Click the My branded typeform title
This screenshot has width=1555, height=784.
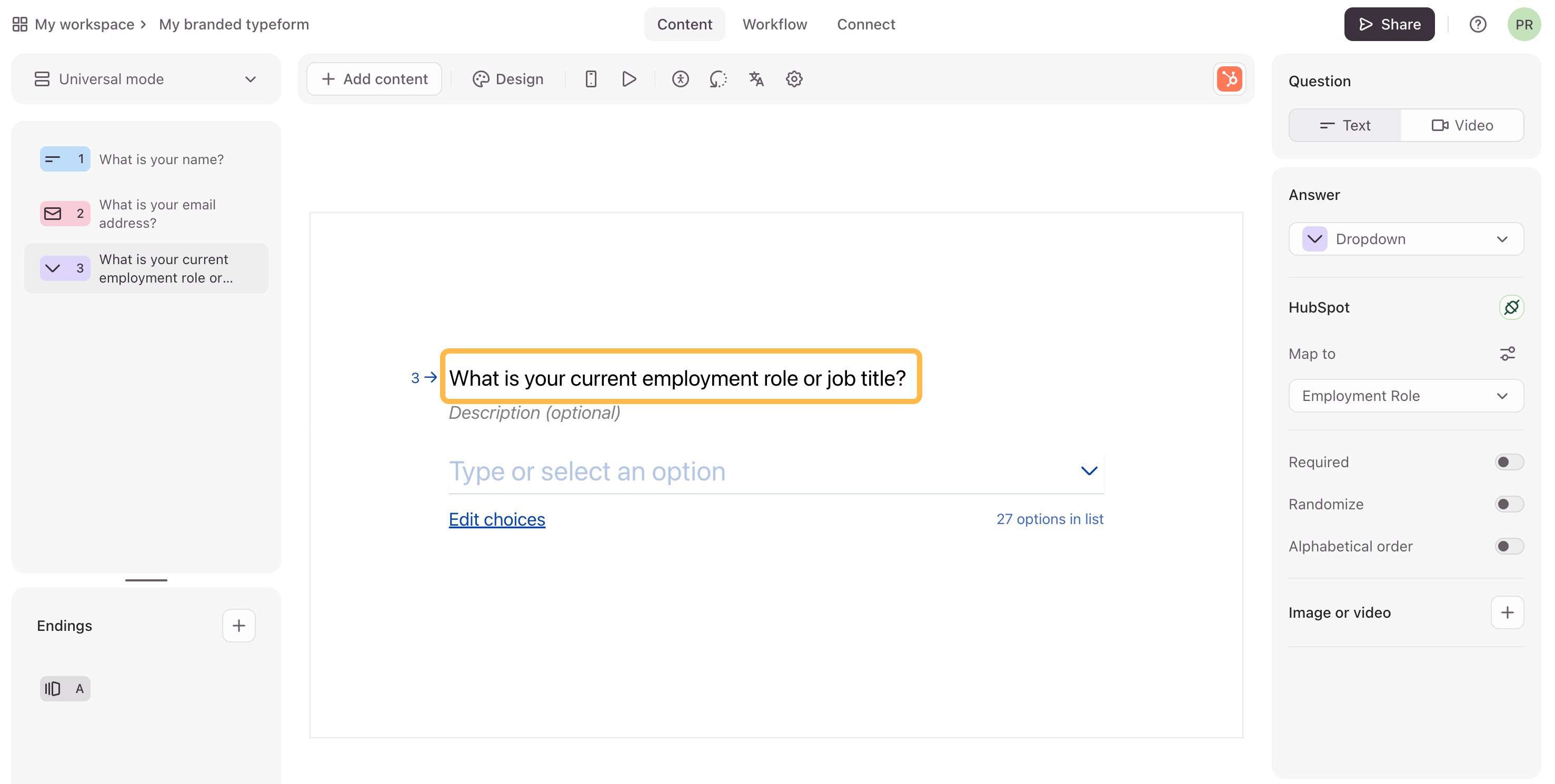point(234,24)
